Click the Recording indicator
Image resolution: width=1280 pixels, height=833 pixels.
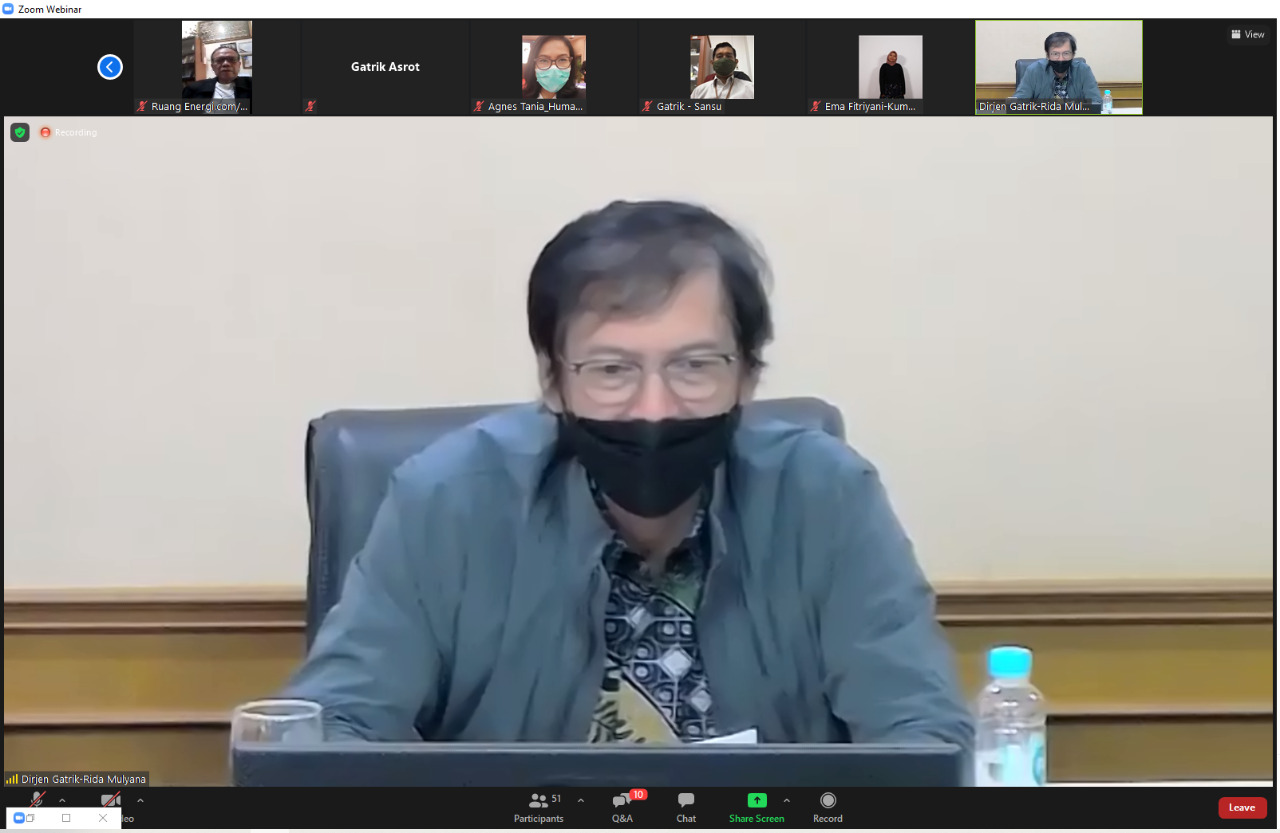67,131
